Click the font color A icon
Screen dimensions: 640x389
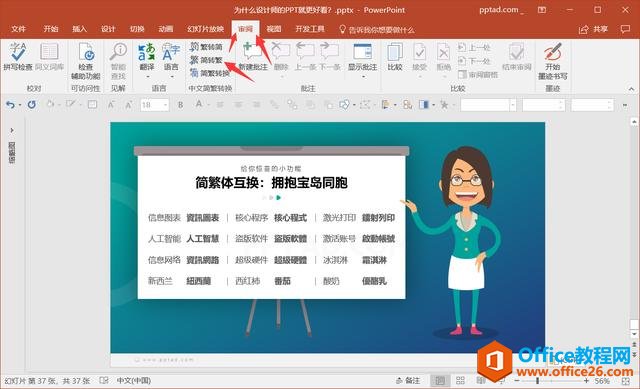(x=199, y=104)
